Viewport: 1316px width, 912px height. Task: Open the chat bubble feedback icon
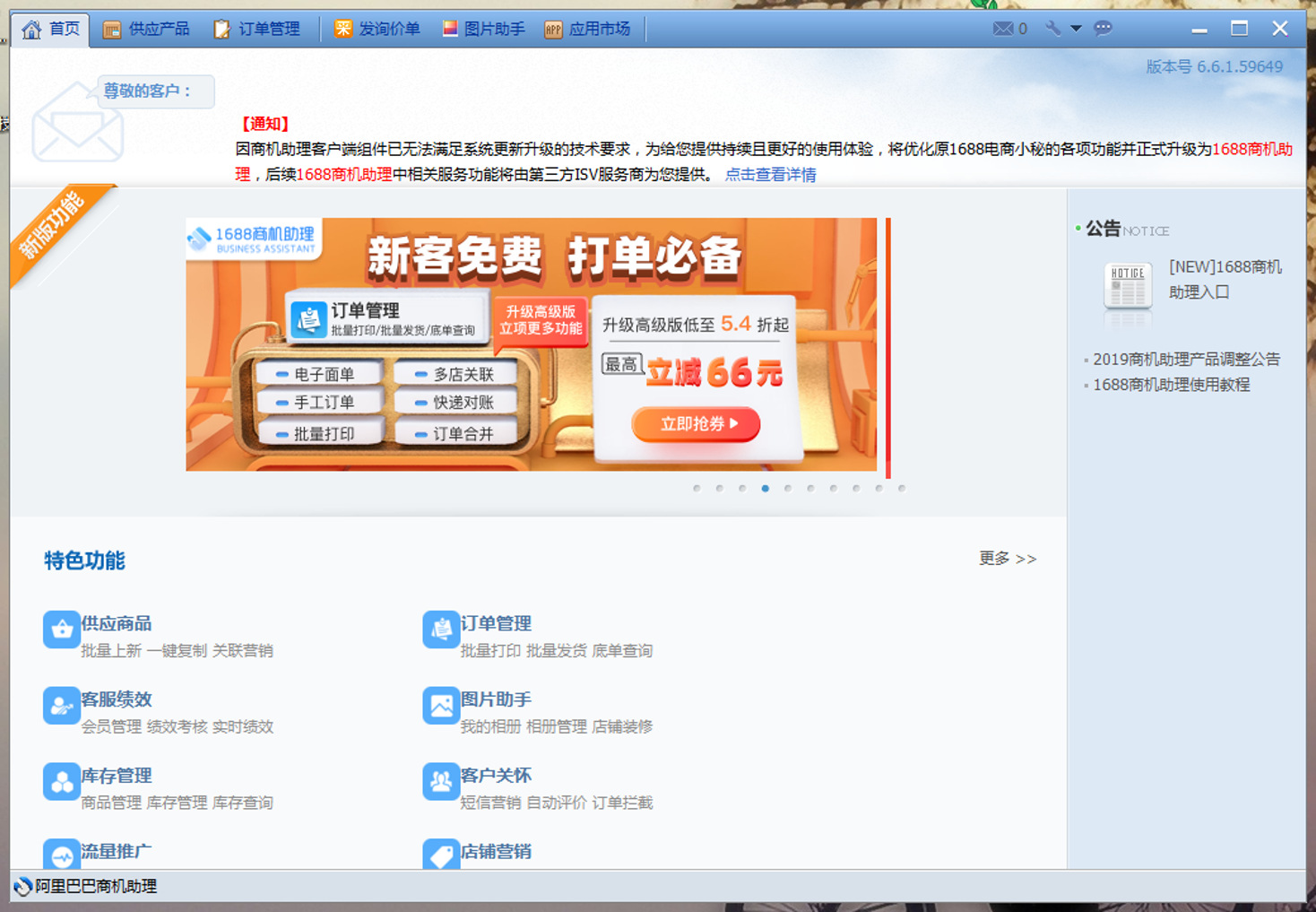pos(1104,29)
